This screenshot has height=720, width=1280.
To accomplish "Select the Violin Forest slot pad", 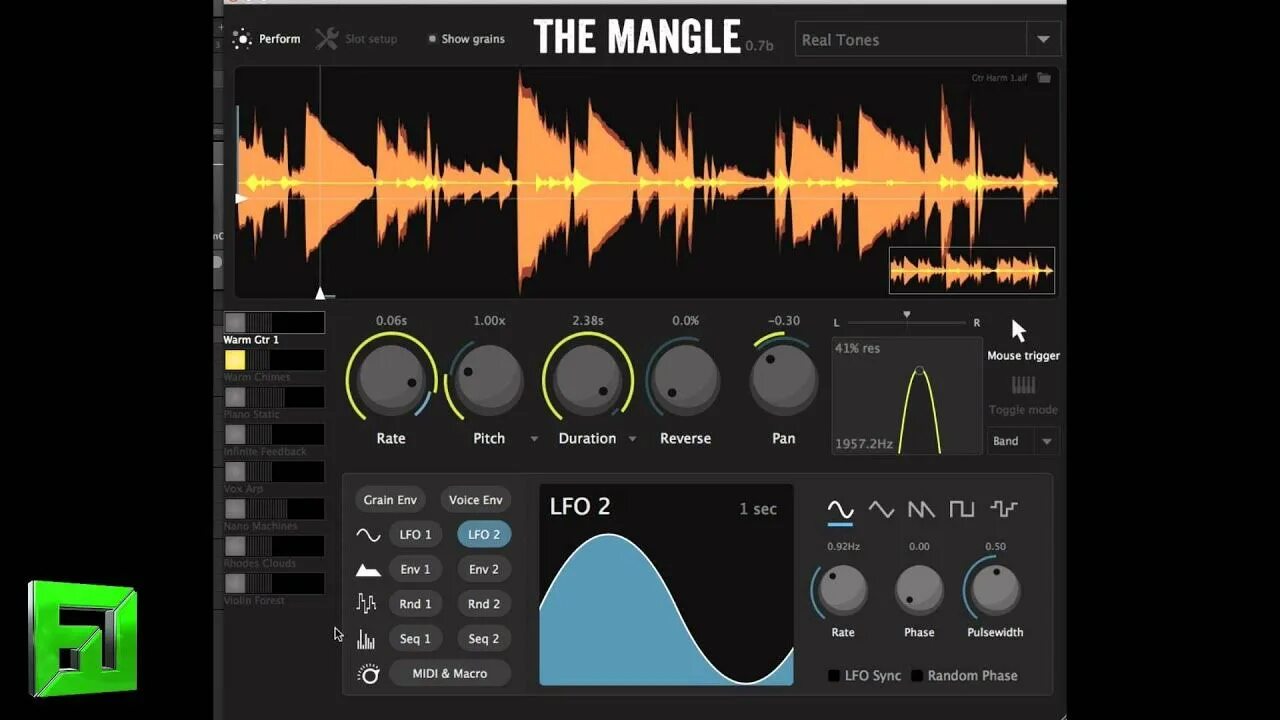I will 235,582.
